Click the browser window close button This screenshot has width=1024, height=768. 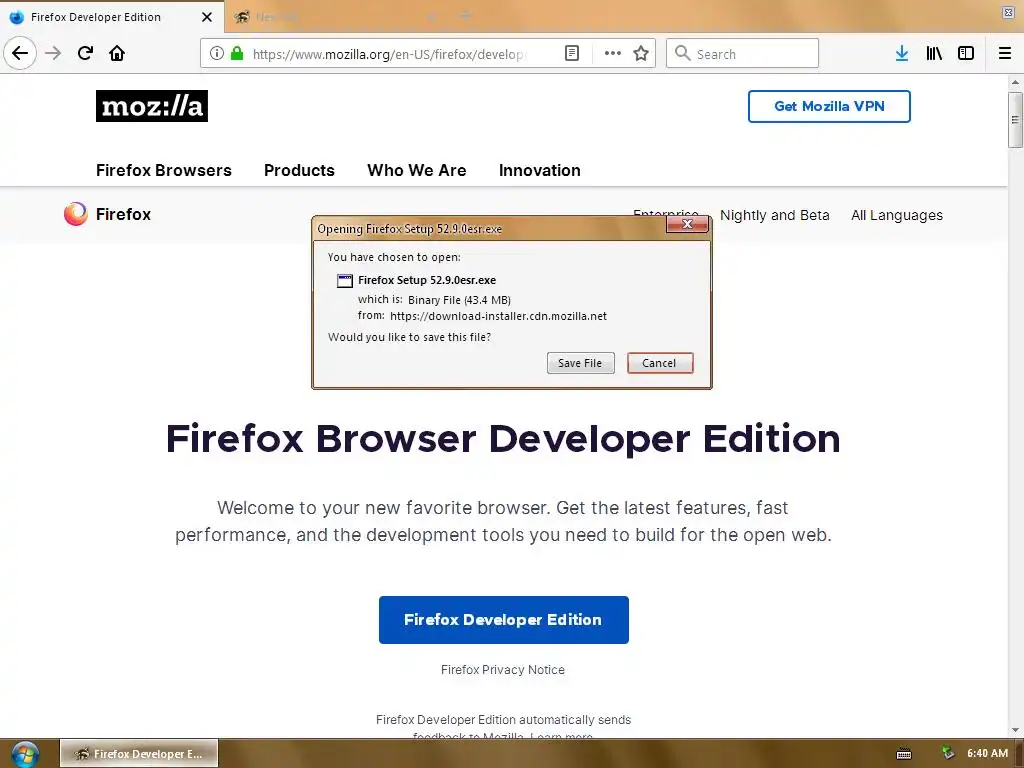pos(1008,12)
